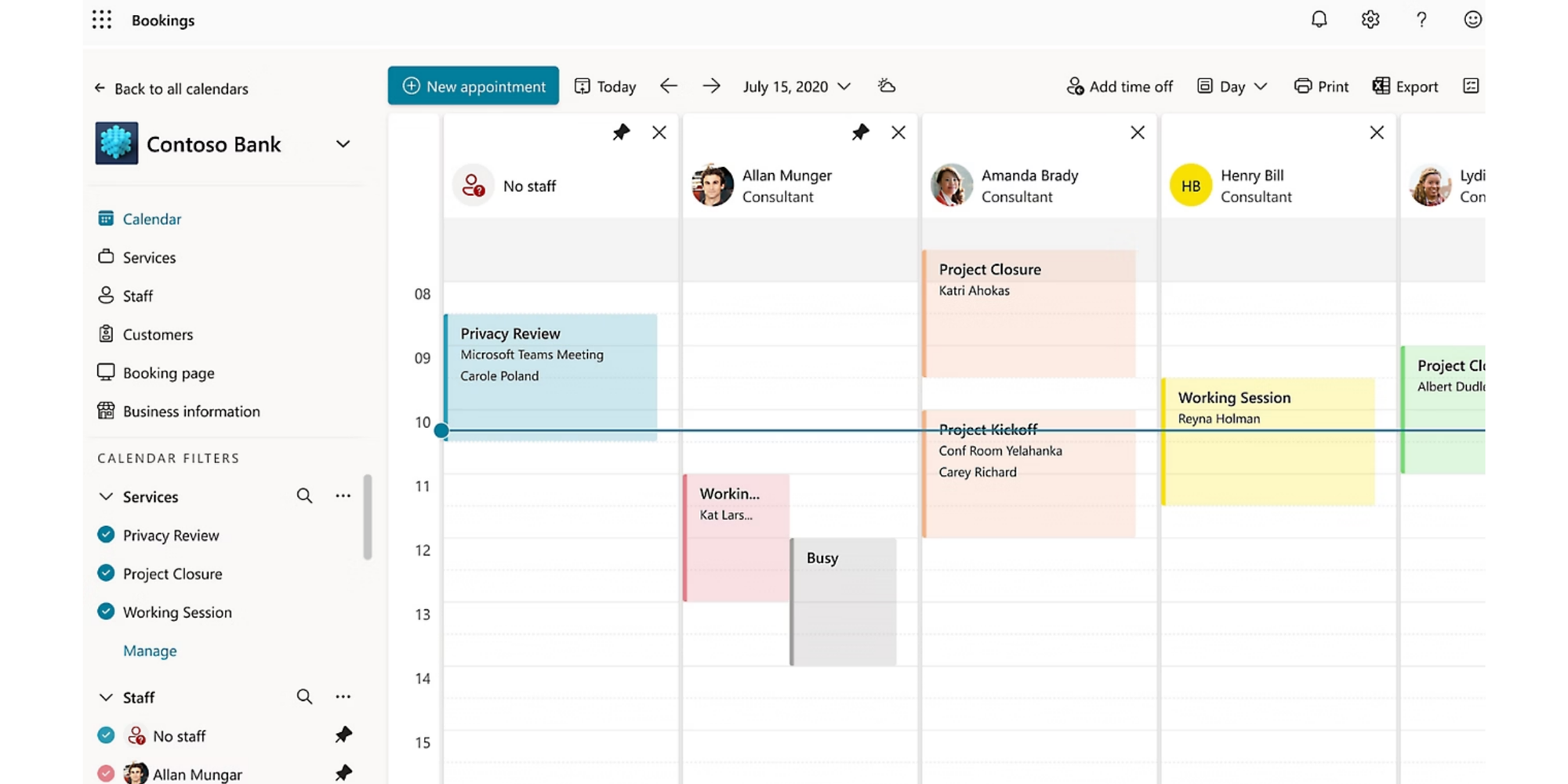The image size is (1568, 784).
Task: Close the Allan Munger calendar column
Action: tap(898, 132)
